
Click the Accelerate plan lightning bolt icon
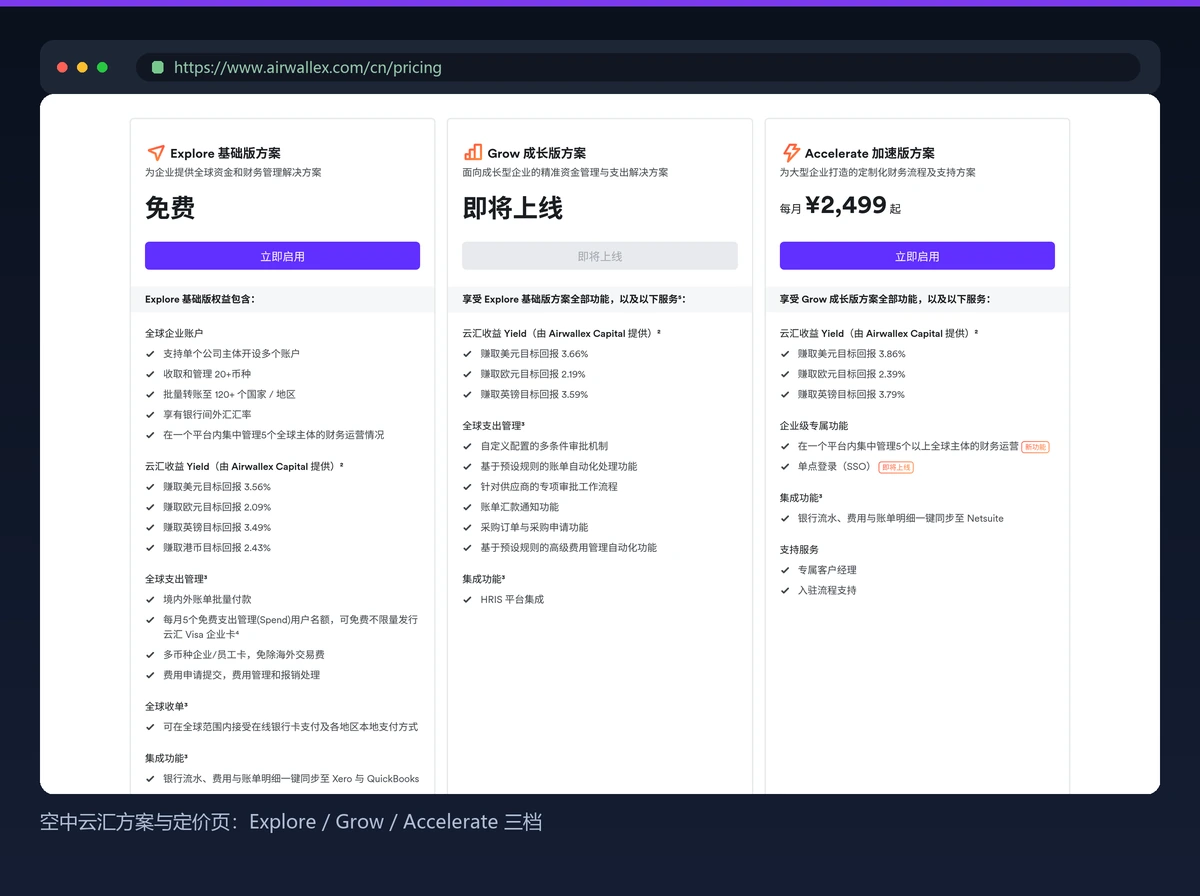tap(790, 152)
